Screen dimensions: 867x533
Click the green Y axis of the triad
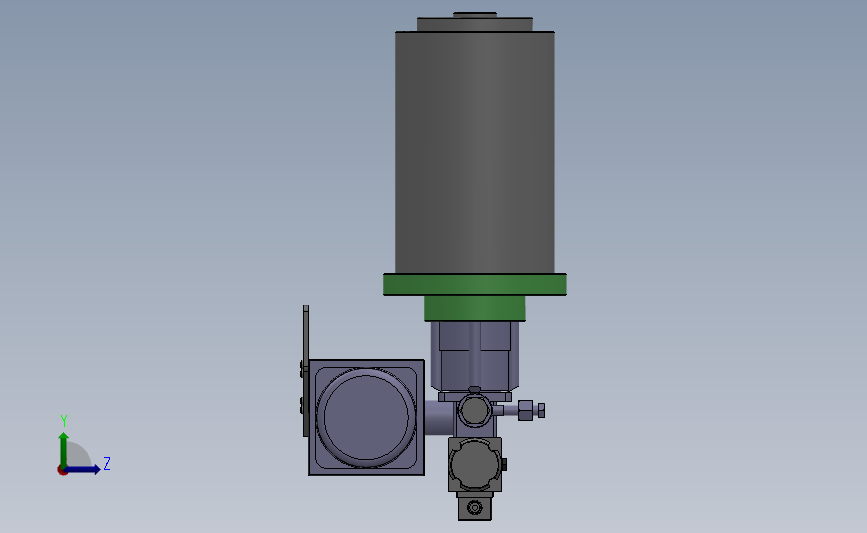(64, 450)
